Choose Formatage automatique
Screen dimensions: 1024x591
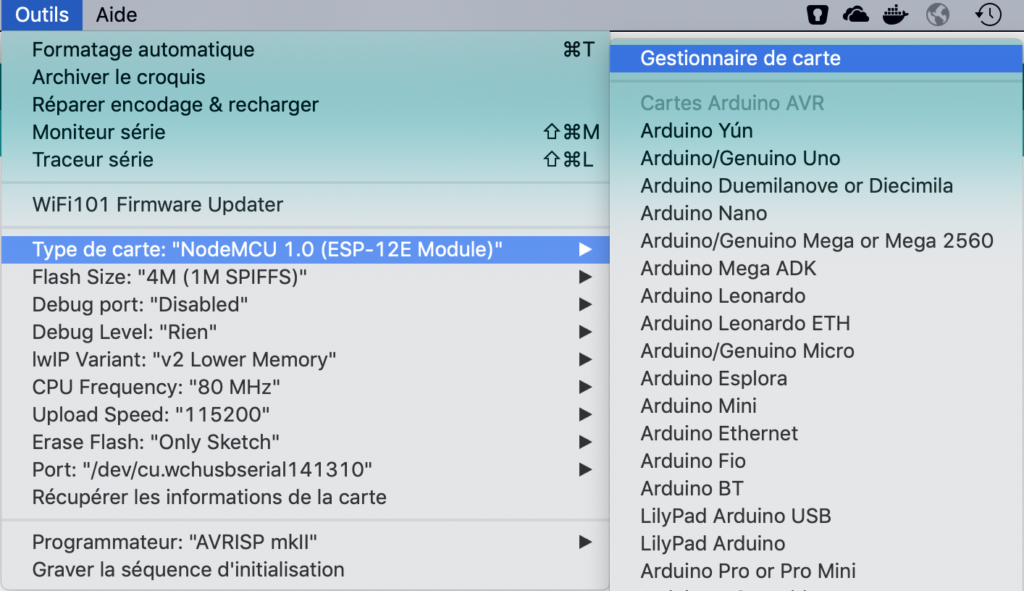pyautogui.click(x=306, y=50)
